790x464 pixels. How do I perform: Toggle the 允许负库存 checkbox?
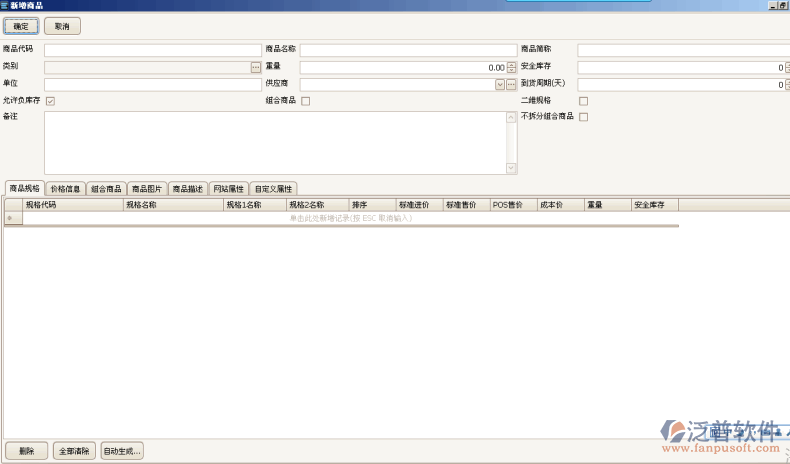coord(50,101)
